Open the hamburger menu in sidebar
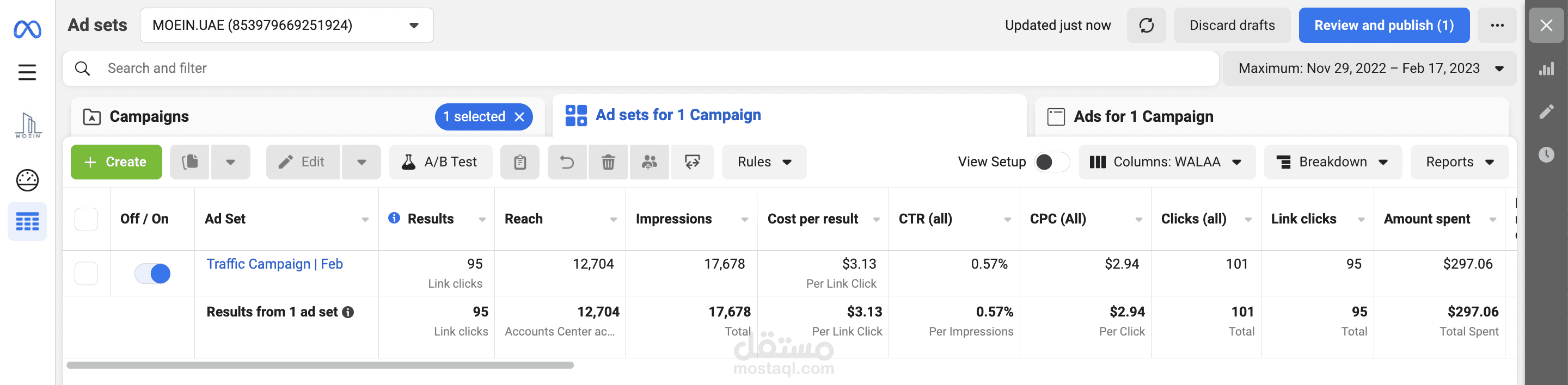The height and width of the screenshot is (385, 1568). 27,72
